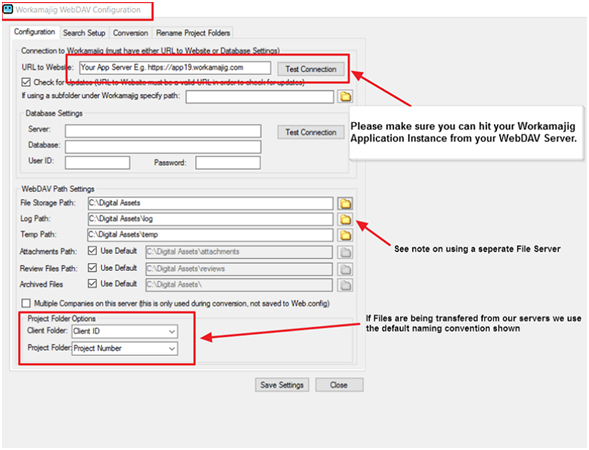589x450 pixels.
Task: Click the 'Project Folder Options' group label
Action: pyautogui.click(x=62, y=319)
